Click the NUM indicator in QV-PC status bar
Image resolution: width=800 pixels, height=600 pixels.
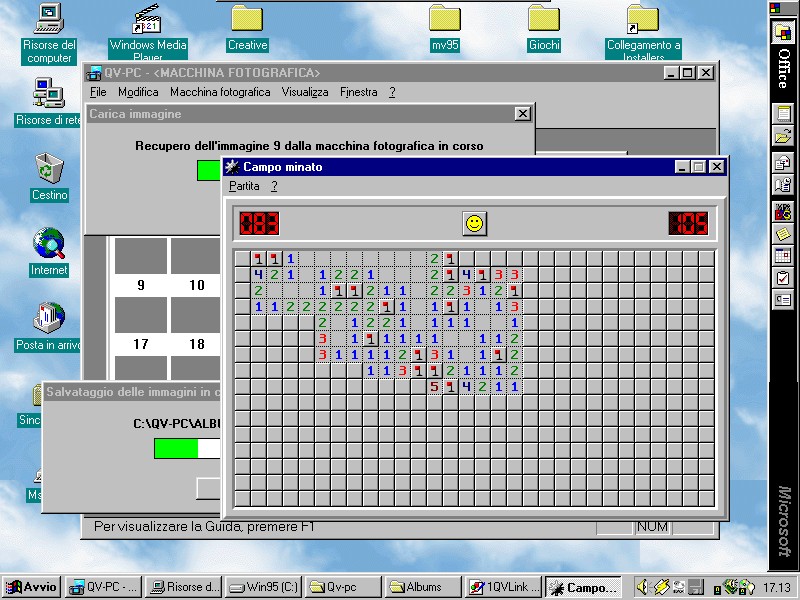(652, 527)
